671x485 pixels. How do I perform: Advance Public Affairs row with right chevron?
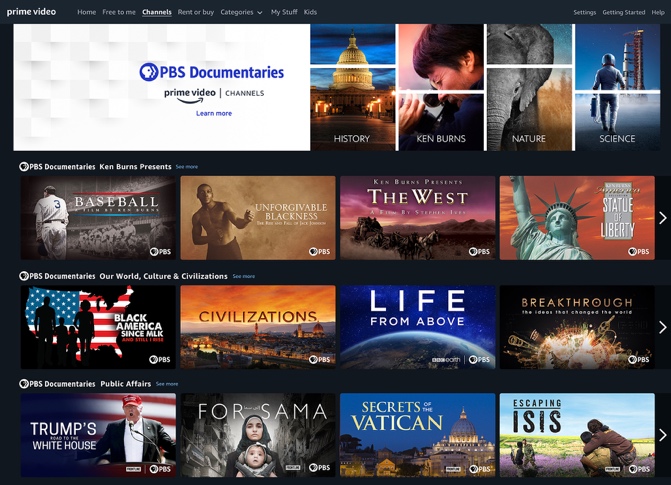pos(663,435)
